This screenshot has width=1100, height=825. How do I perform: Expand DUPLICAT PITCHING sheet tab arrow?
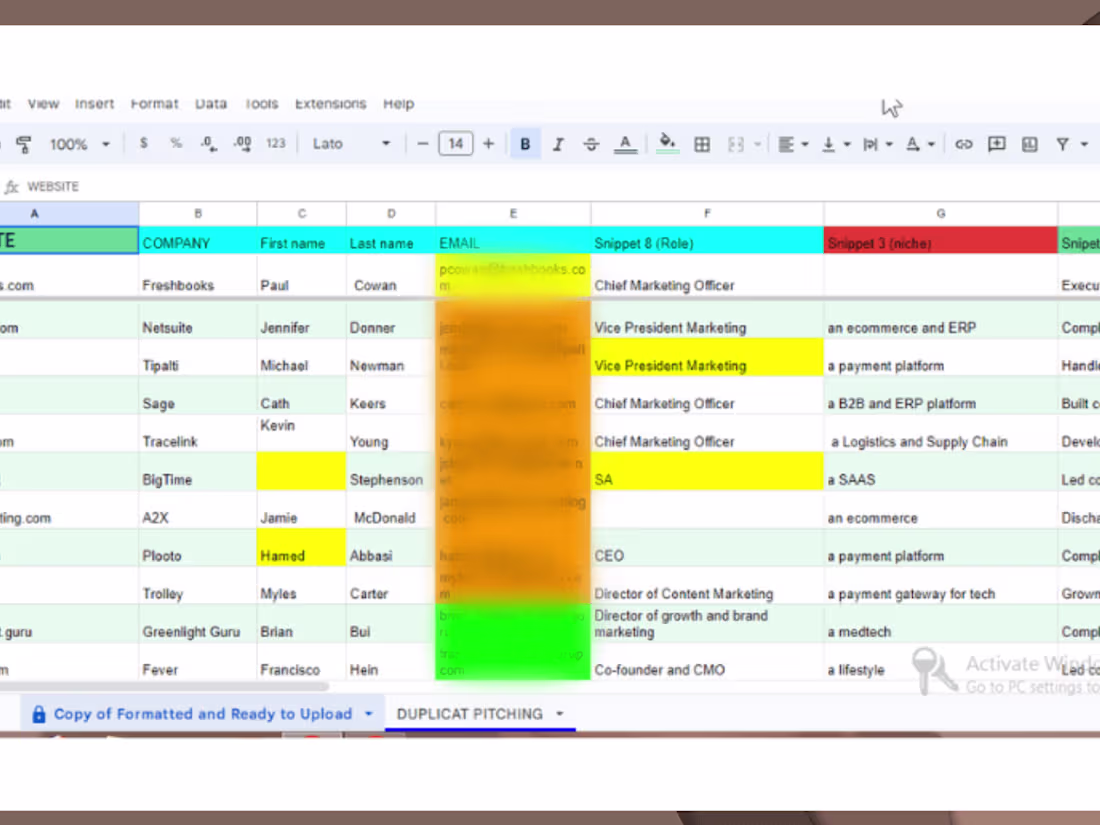click(560, 713)
